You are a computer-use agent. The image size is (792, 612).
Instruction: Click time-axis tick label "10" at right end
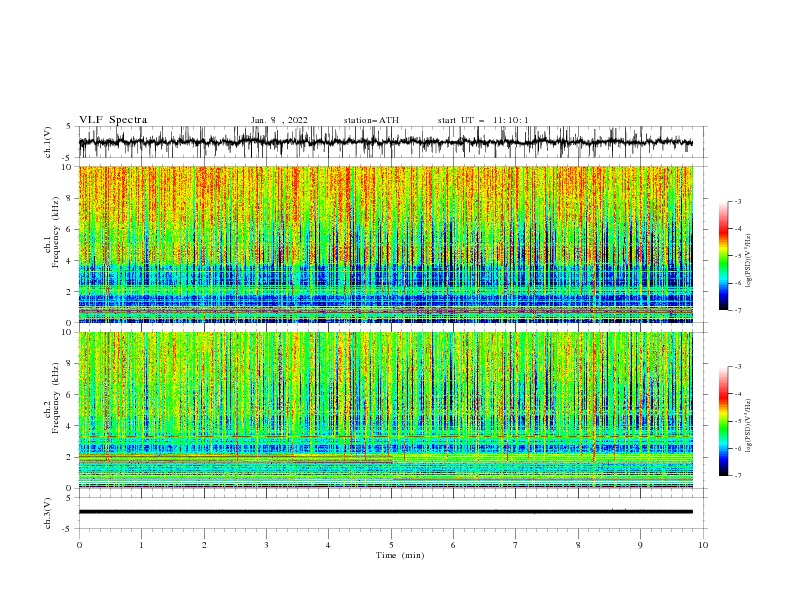click(x=703, y=545)
